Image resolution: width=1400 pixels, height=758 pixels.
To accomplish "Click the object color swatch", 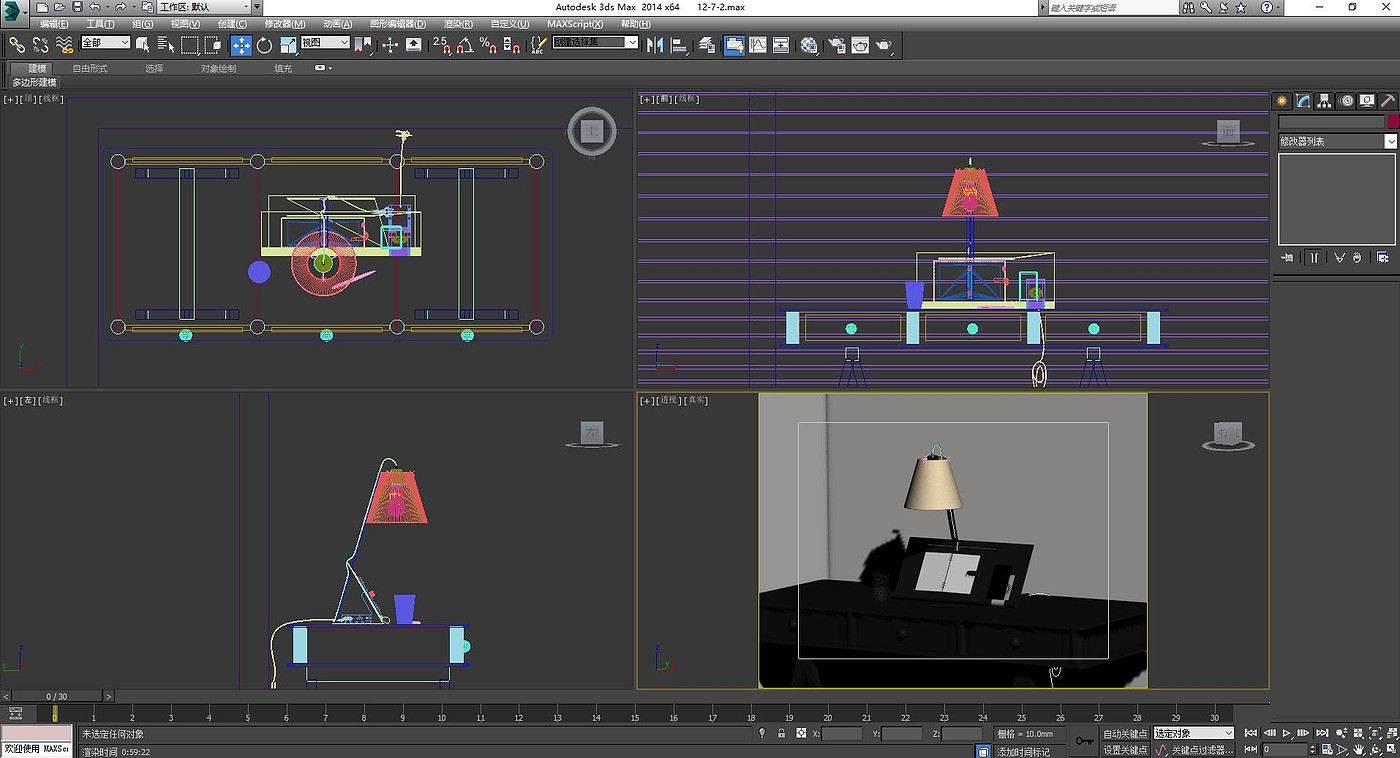I will [x=1392, y=121].
